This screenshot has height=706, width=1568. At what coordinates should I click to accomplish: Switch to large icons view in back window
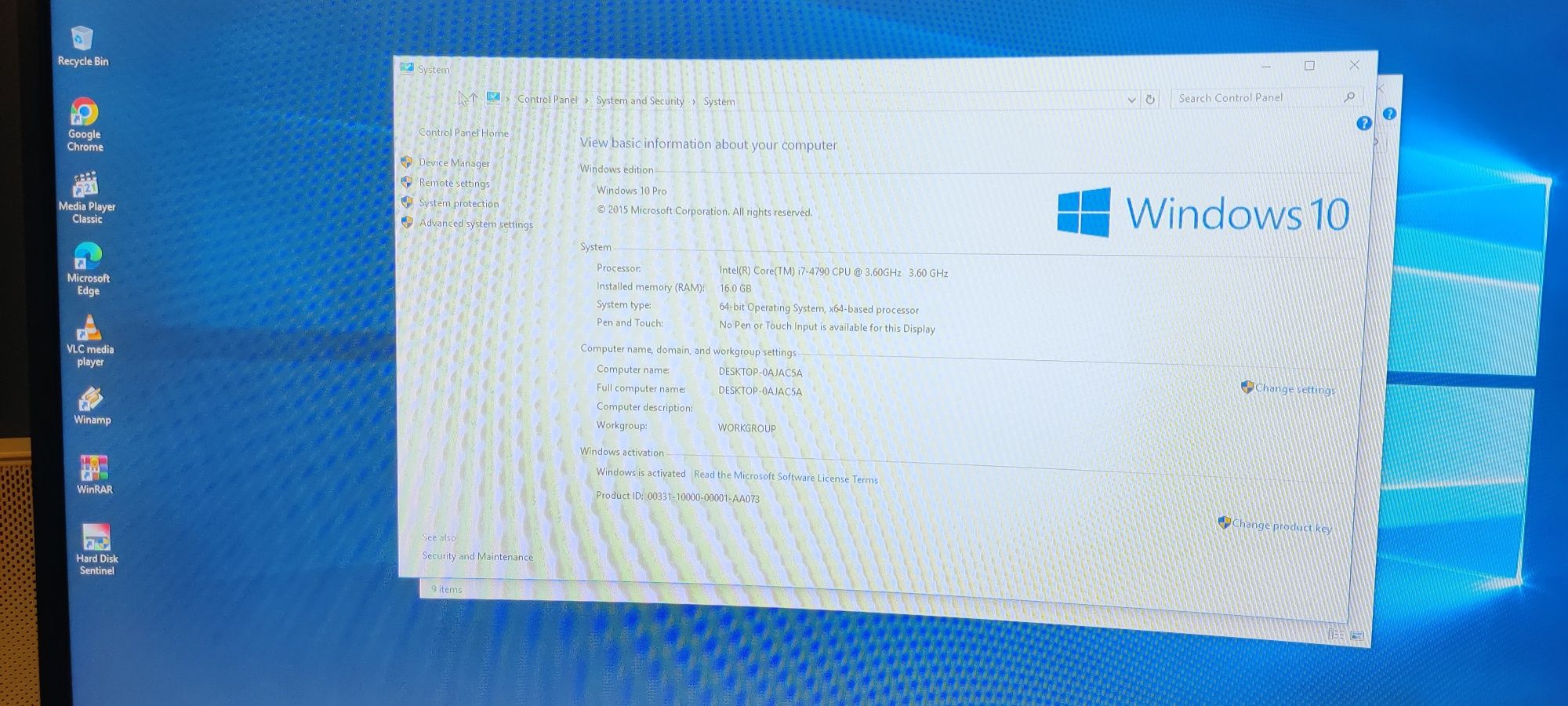coord(1357,635)
